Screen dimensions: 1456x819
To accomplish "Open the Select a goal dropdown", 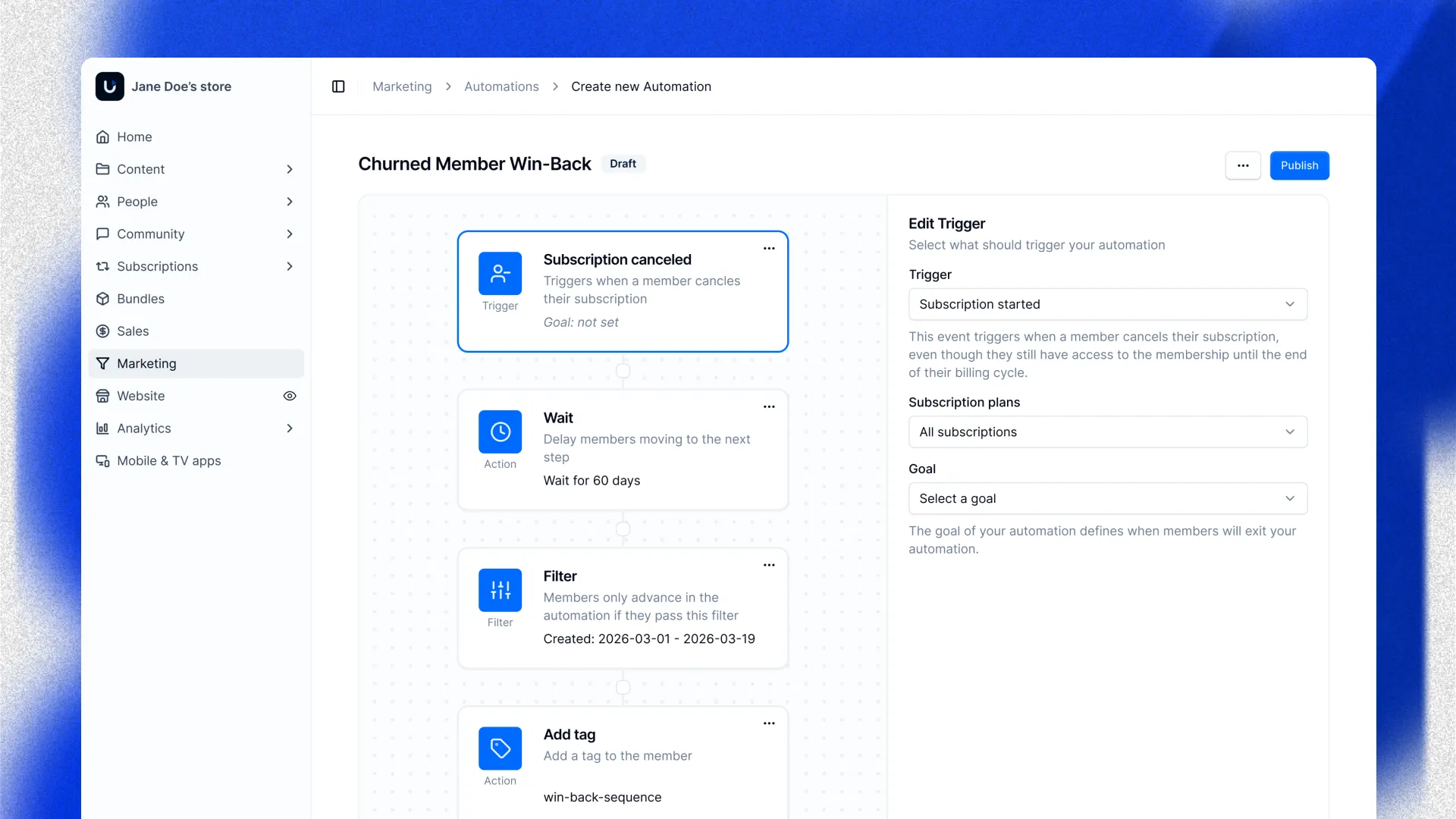I will (x=1107, y=498).
